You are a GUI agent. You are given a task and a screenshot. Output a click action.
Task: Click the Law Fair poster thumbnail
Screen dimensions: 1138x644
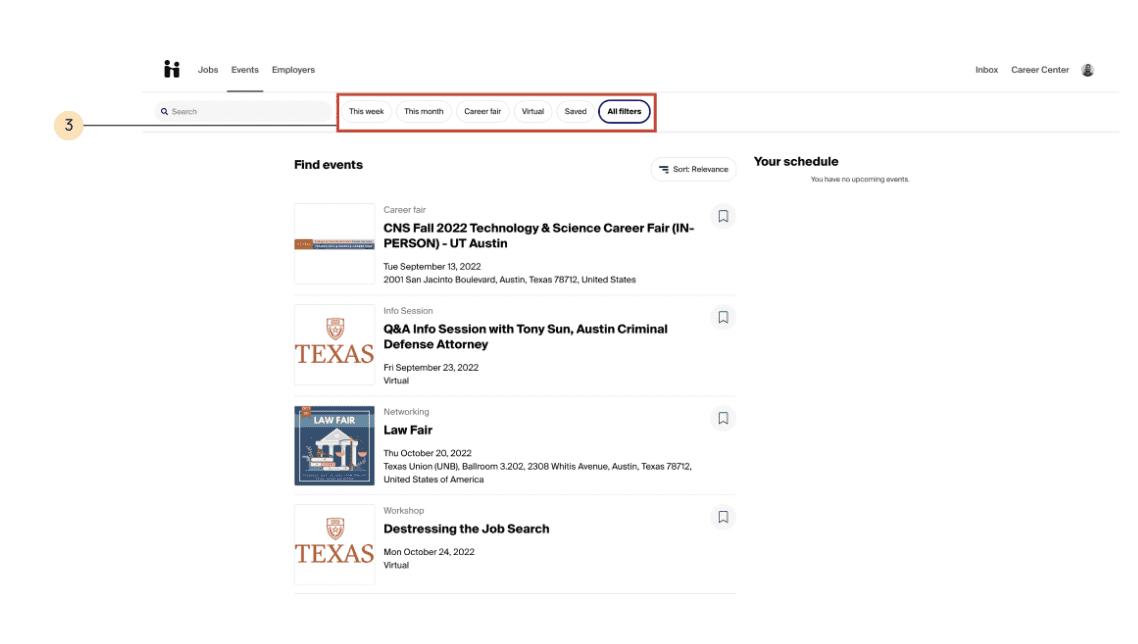[335, 446]
